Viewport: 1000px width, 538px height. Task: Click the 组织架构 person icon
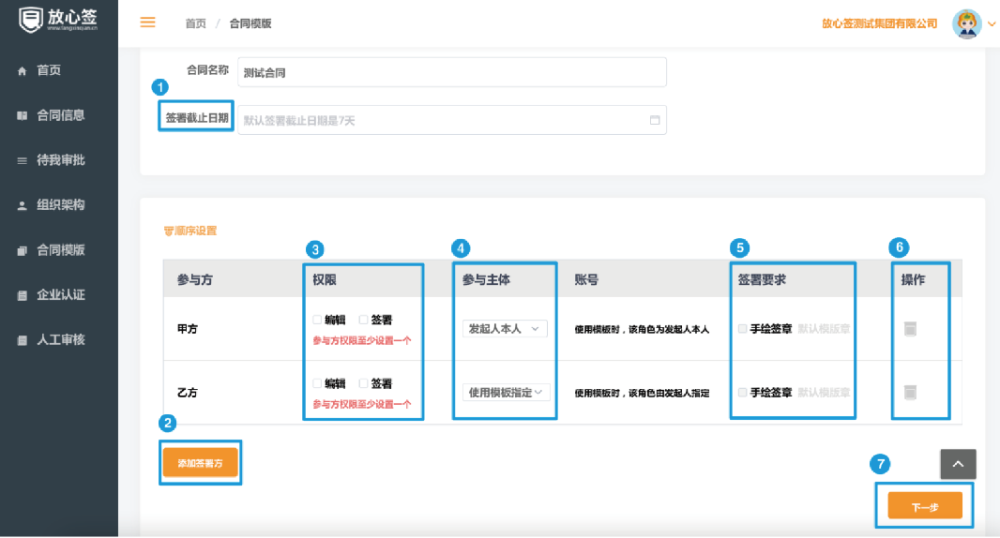pos(22,205)
